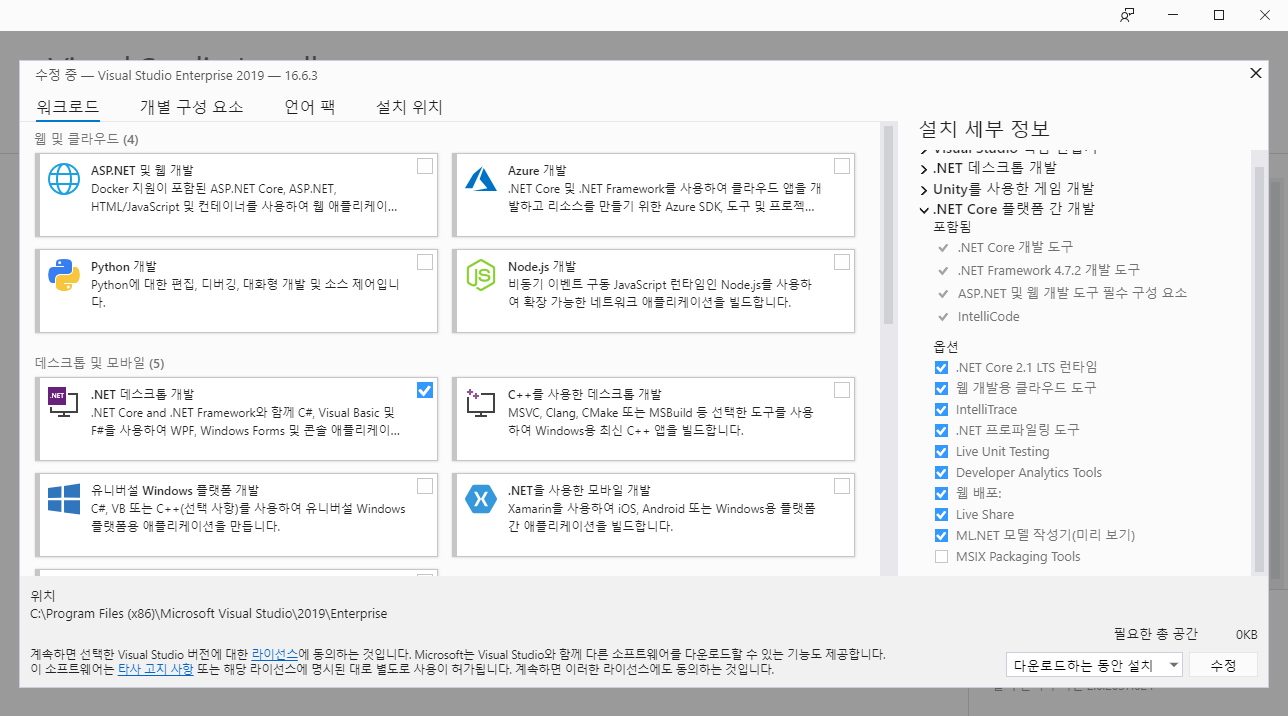Viewport: 1288px width, 716px height.
Task: Switch to the 언어 팩 tab
Action: 309,107
